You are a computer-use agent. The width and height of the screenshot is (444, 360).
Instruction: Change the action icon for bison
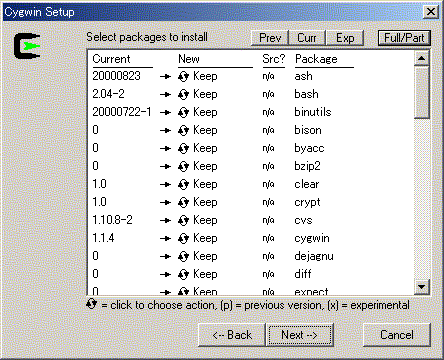click(183, 130)
